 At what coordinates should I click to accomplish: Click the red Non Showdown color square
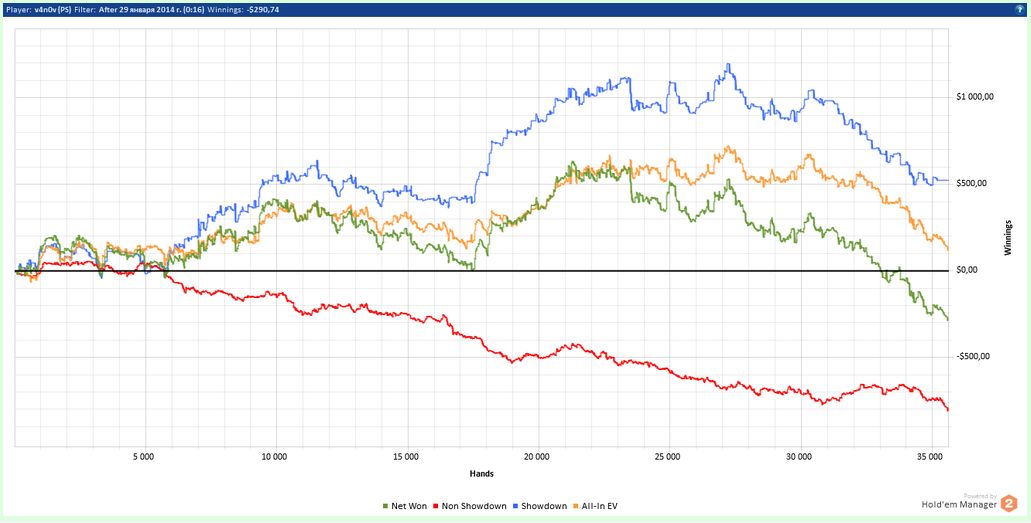pos(436,506)
